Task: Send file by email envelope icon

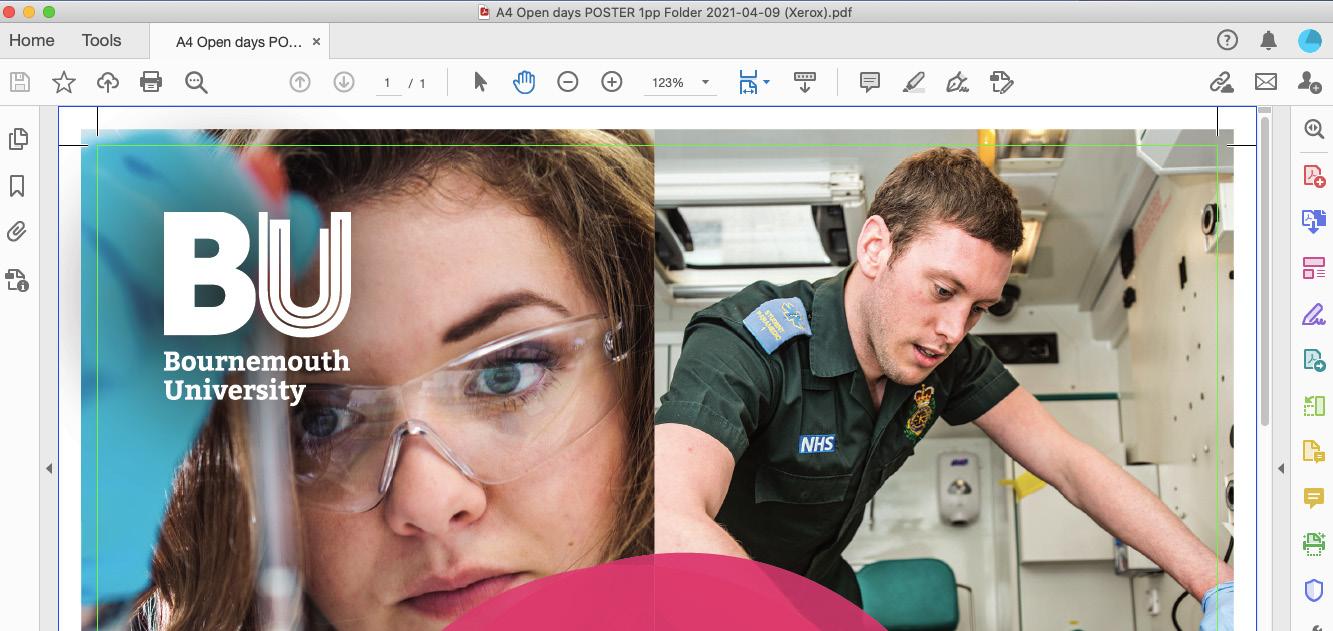Action: click(1266, 82)
